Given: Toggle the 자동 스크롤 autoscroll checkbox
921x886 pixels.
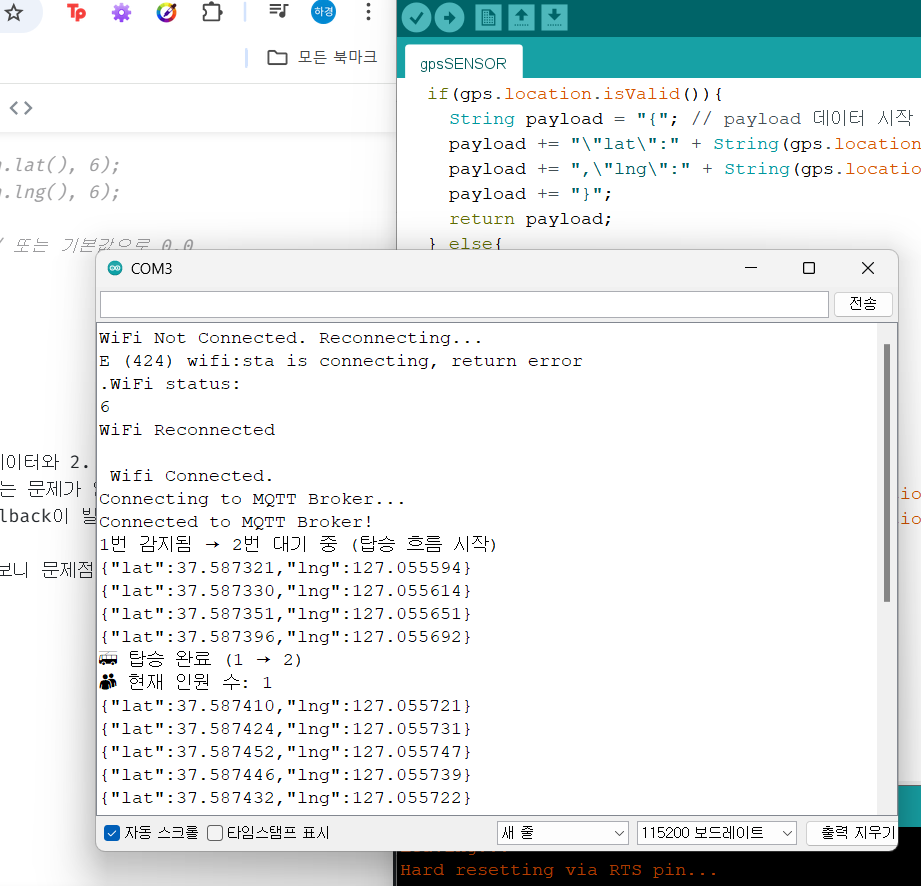Looking at the screenshot, I should point(112,833).
